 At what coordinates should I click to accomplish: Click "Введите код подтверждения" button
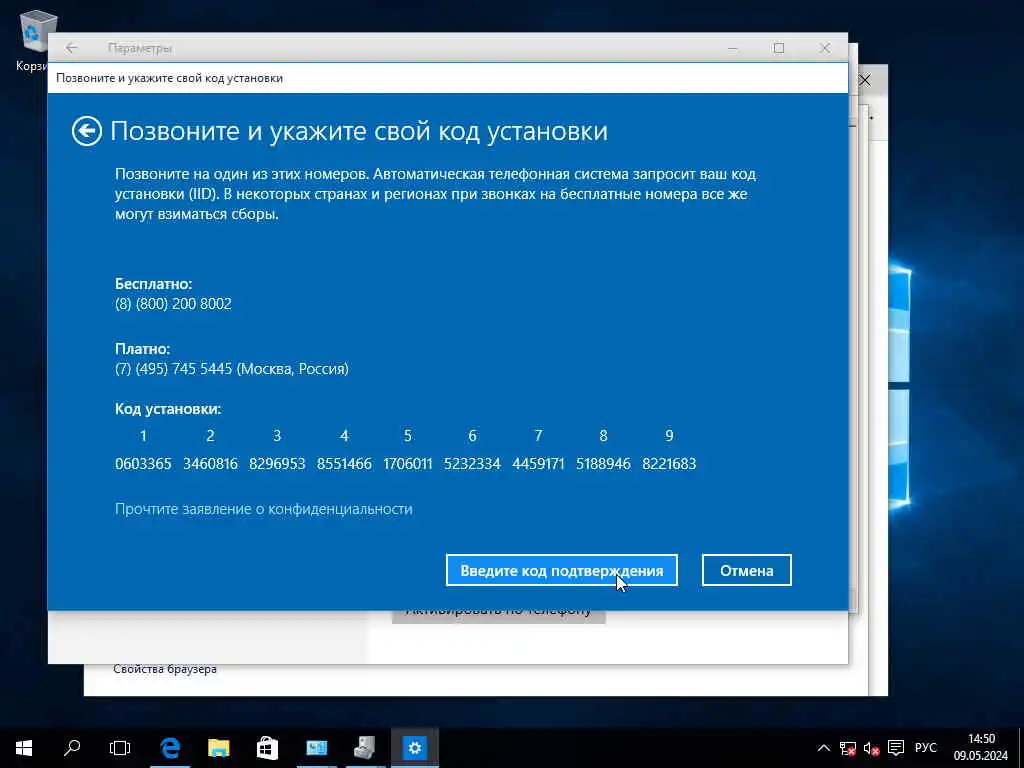coord(562,570)
